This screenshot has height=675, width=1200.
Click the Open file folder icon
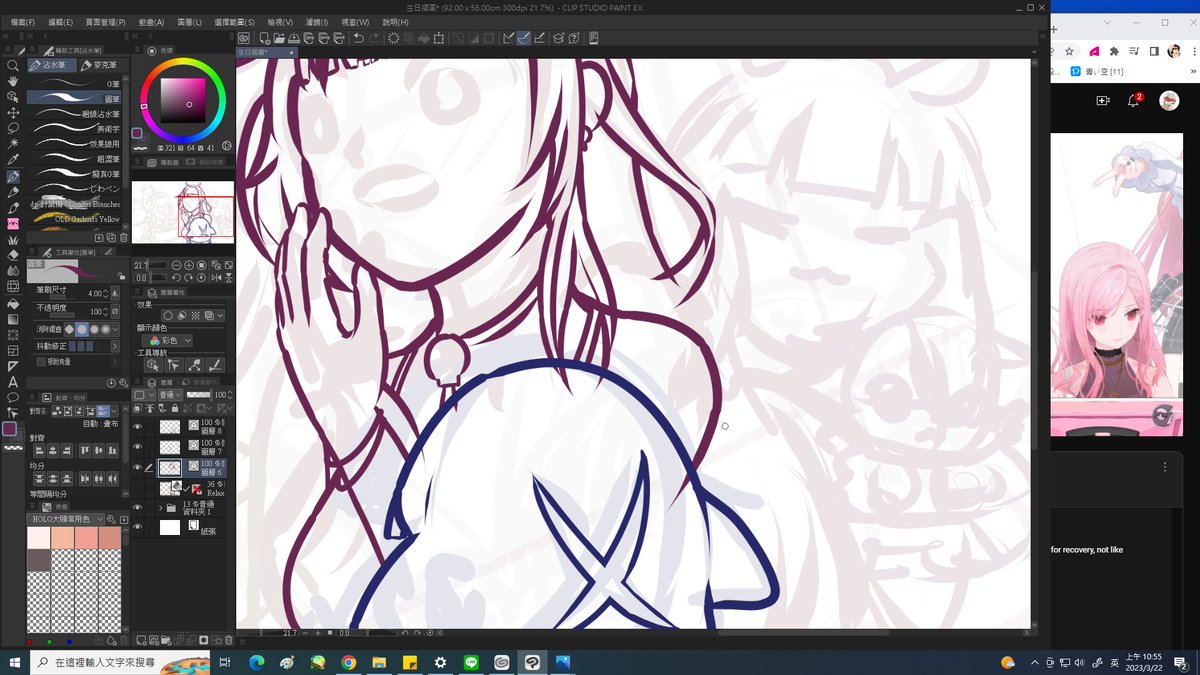278,38
